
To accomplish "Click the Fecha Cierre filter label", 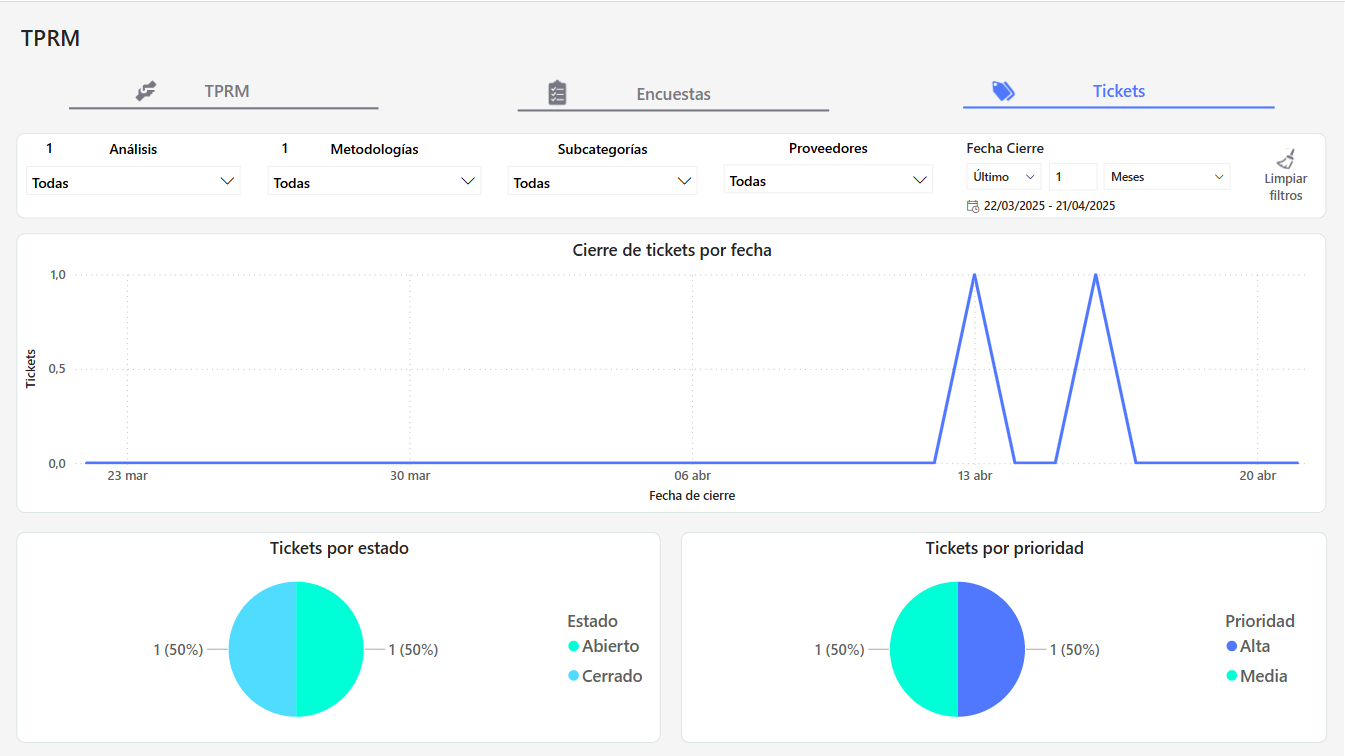I will pyautogui.click(x=1005, y=148).
